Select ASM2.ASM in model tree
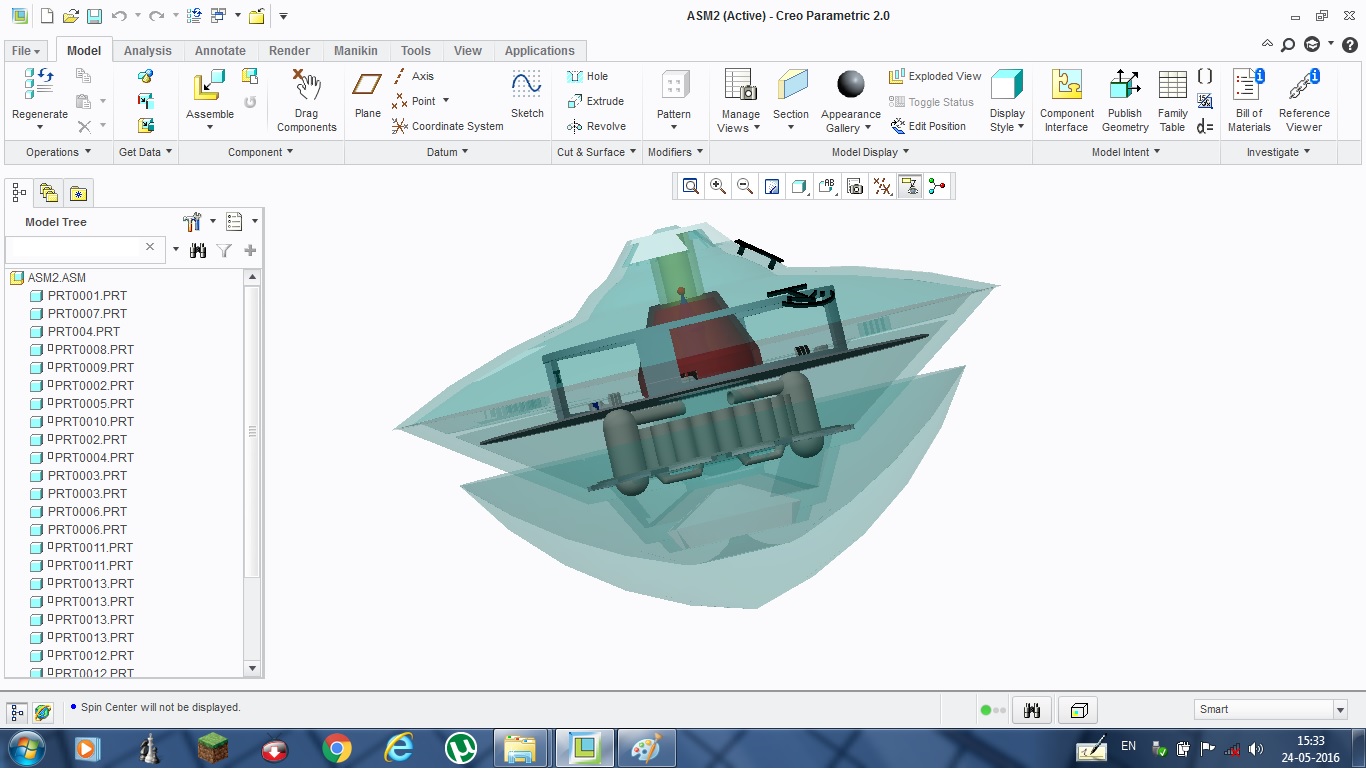 tap(57, 277)
